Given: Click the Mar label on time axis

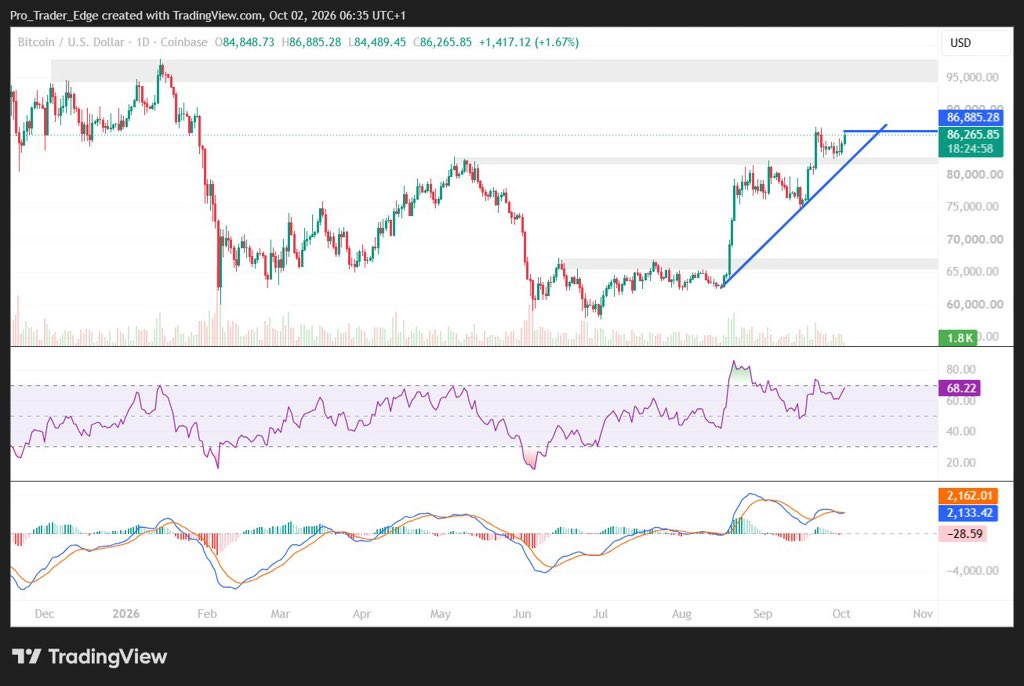Looking at the screenshot, I should (x=280, y=613).
